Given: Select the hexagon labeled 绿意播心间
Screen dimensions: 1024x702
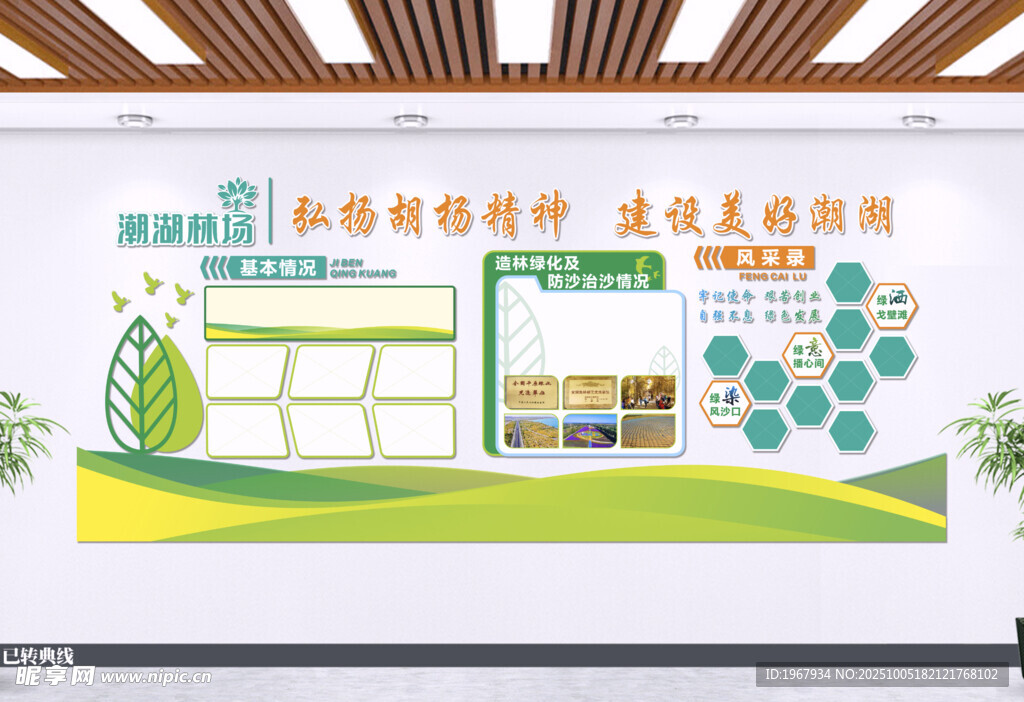Looking at the screenshot, I should tap(808, 355).
